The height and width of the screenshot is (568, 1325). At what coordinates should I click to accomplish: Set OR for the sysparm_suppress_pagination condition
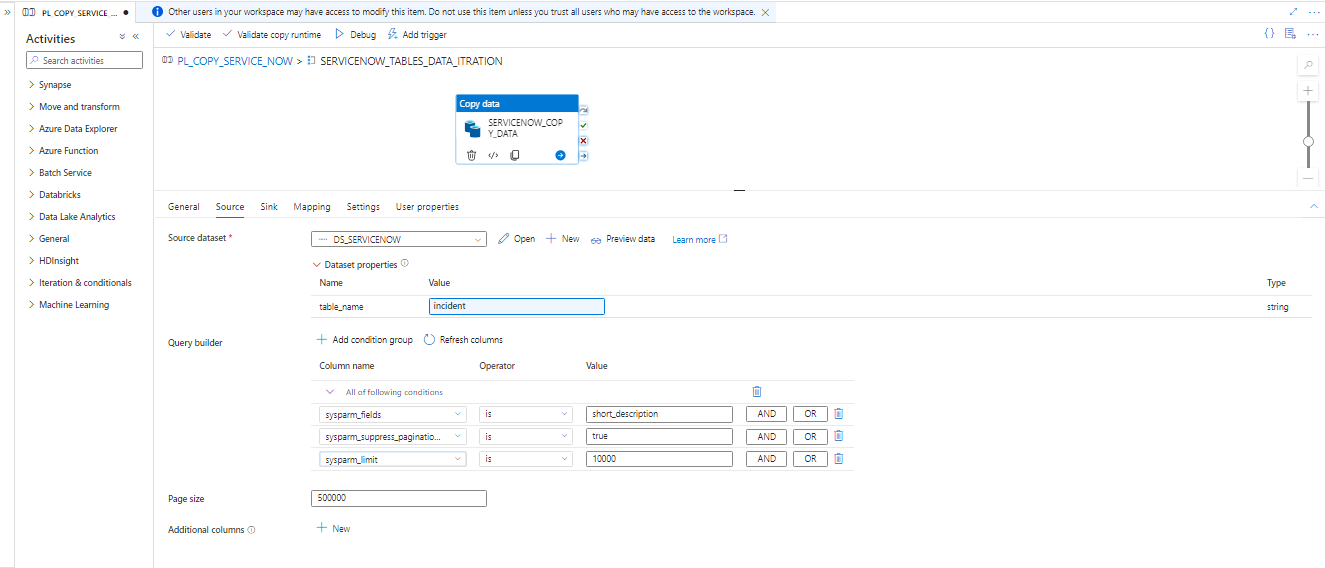click(810, 436)
